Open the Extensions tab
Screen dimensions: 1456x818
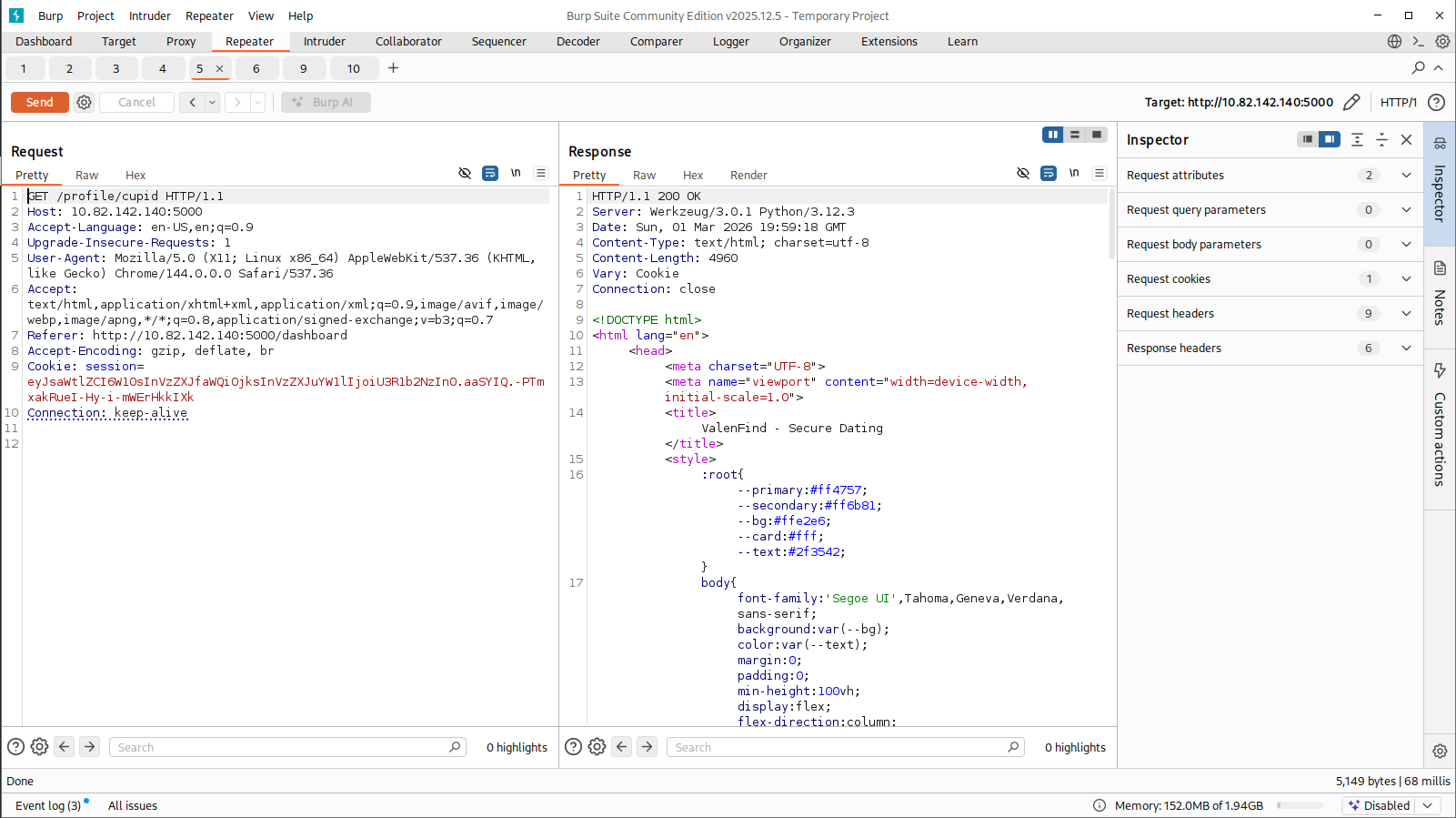pyautogui.click(x=889, y=42)
